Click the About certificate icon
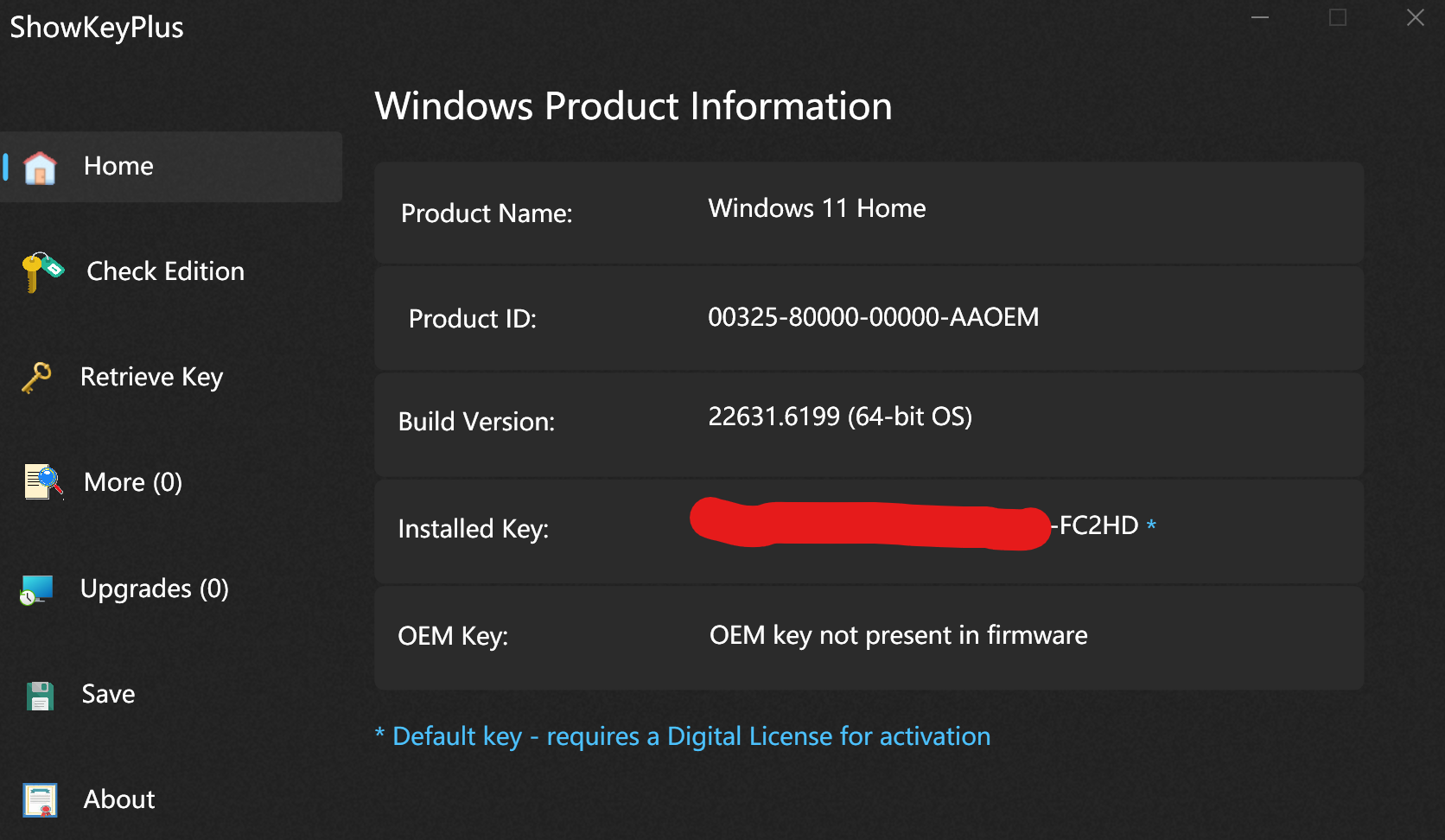The width and height of the screenshot is (1445, 840). click(x=41, y=800)
